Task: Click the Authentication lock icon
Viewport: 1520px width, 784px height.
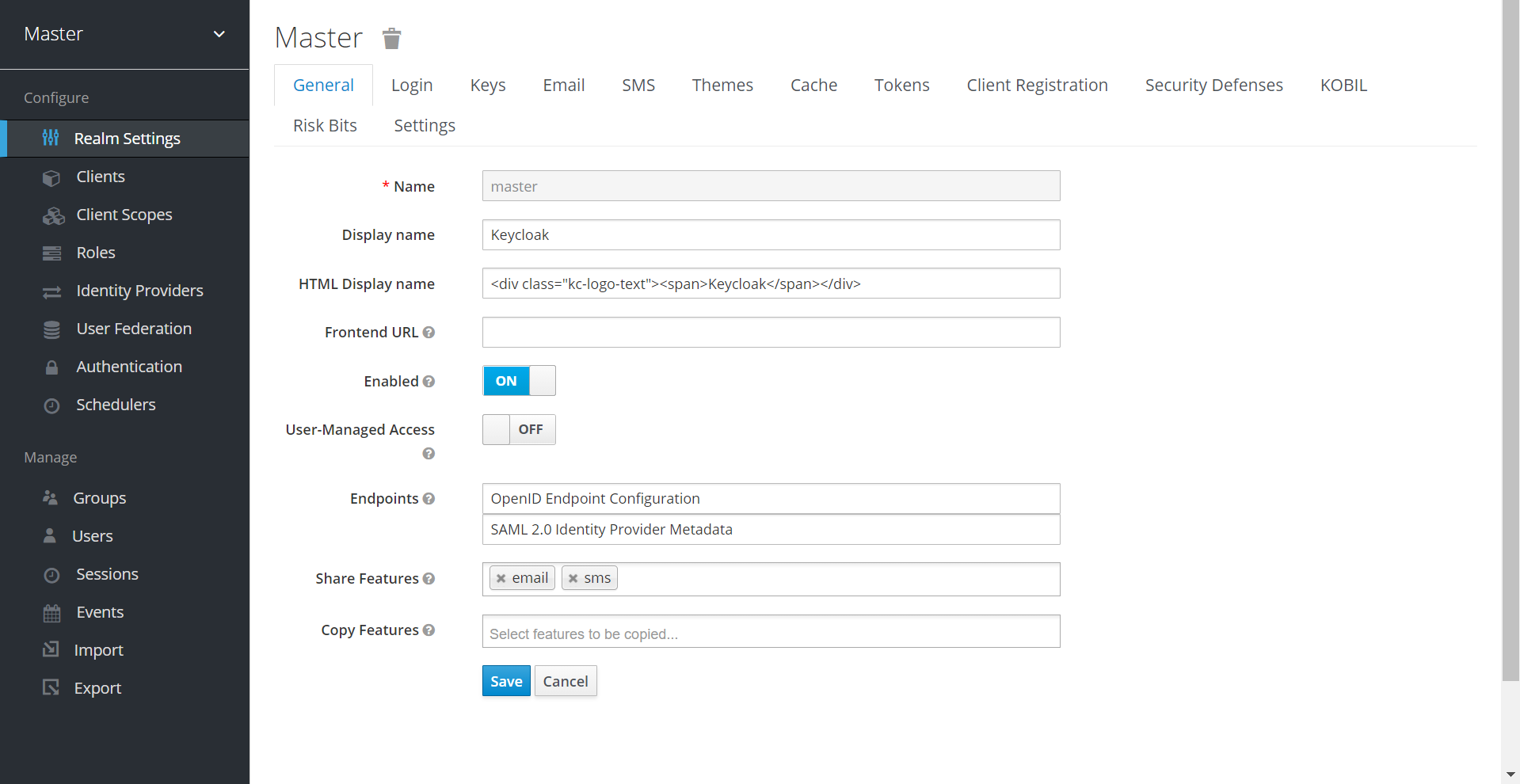Action: [x=51, y=367]
